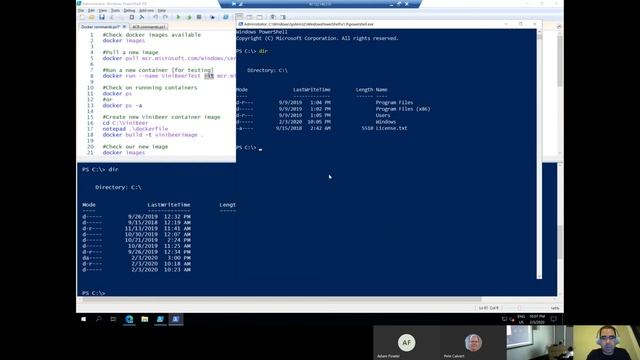Open the Add-ons menu
Screen dimensions: 640x360
point(147,10)
